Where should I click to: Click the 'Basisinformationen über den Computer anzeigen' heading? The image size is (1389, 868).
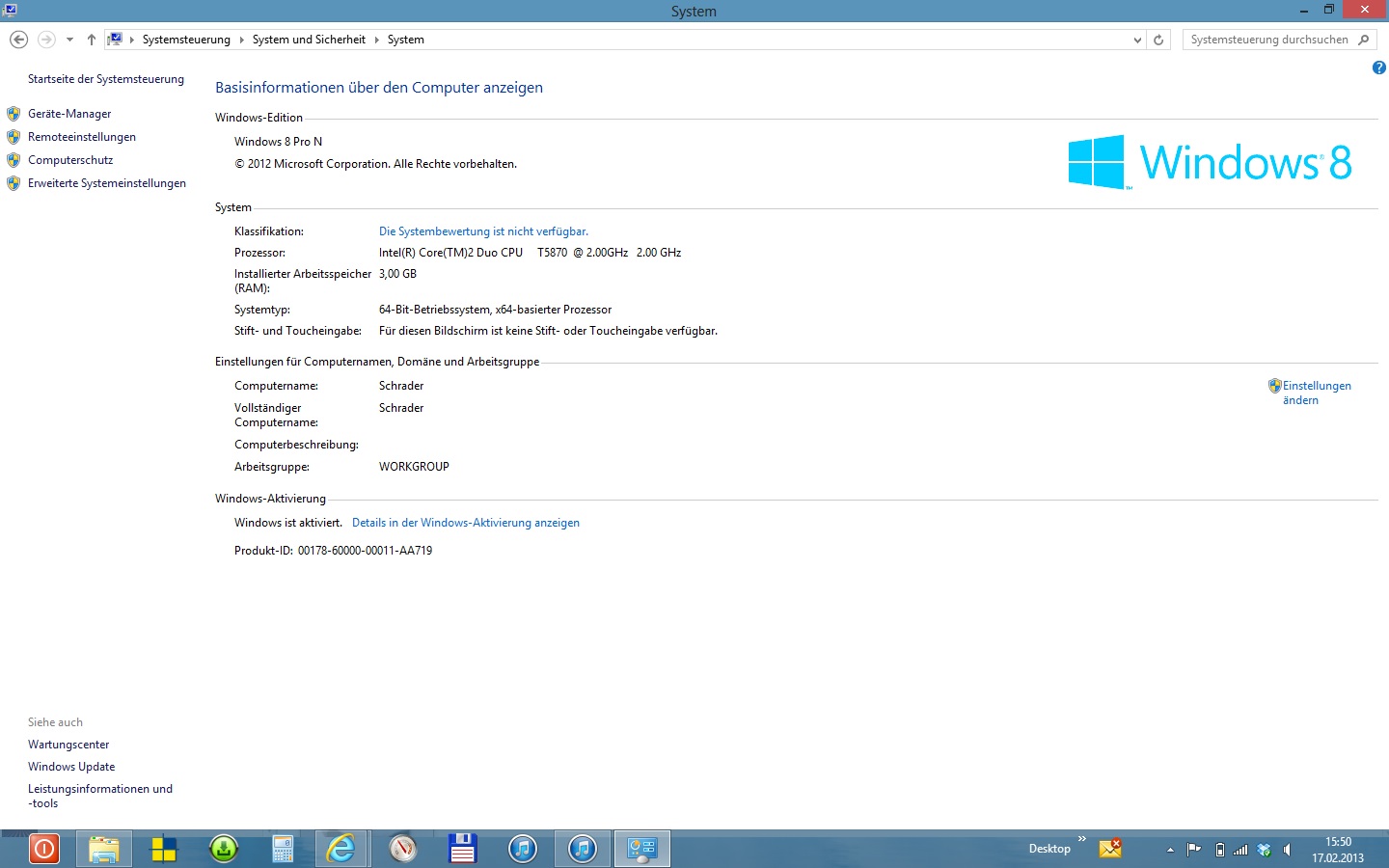click(x=379, y=88)
